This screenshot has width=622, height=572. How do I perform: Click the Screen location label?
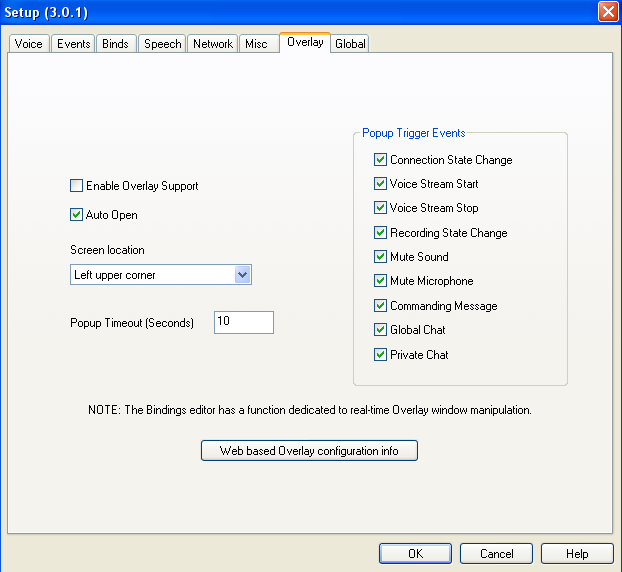coord(108,250)
